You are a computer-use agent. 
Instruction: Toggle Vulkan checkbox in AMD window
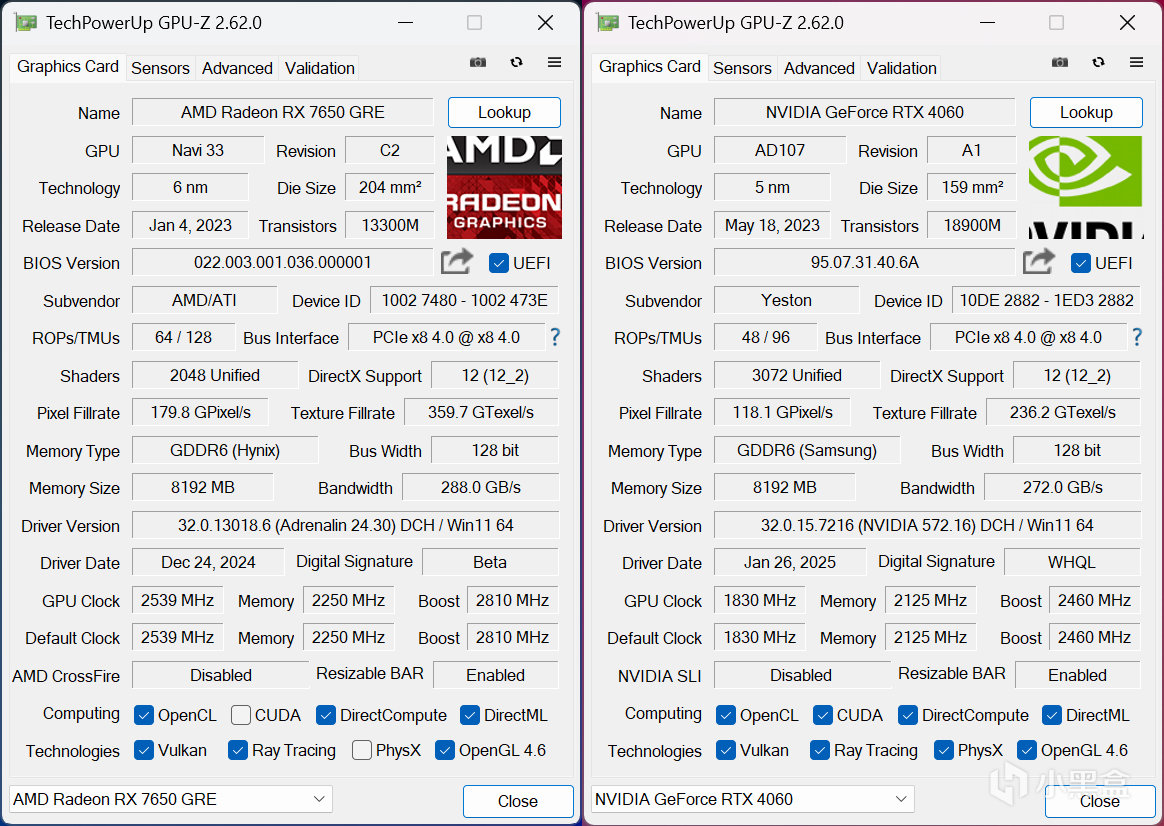pyautogui.click(x=143, y=750)
